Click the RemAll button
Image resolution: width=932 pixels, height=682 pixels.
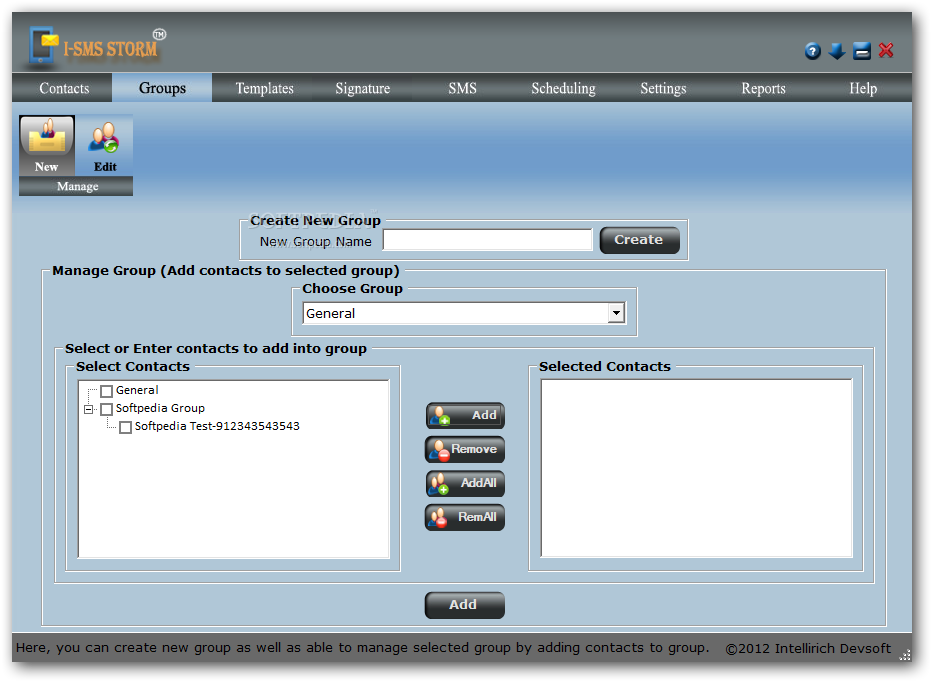[x=465, y=517]
